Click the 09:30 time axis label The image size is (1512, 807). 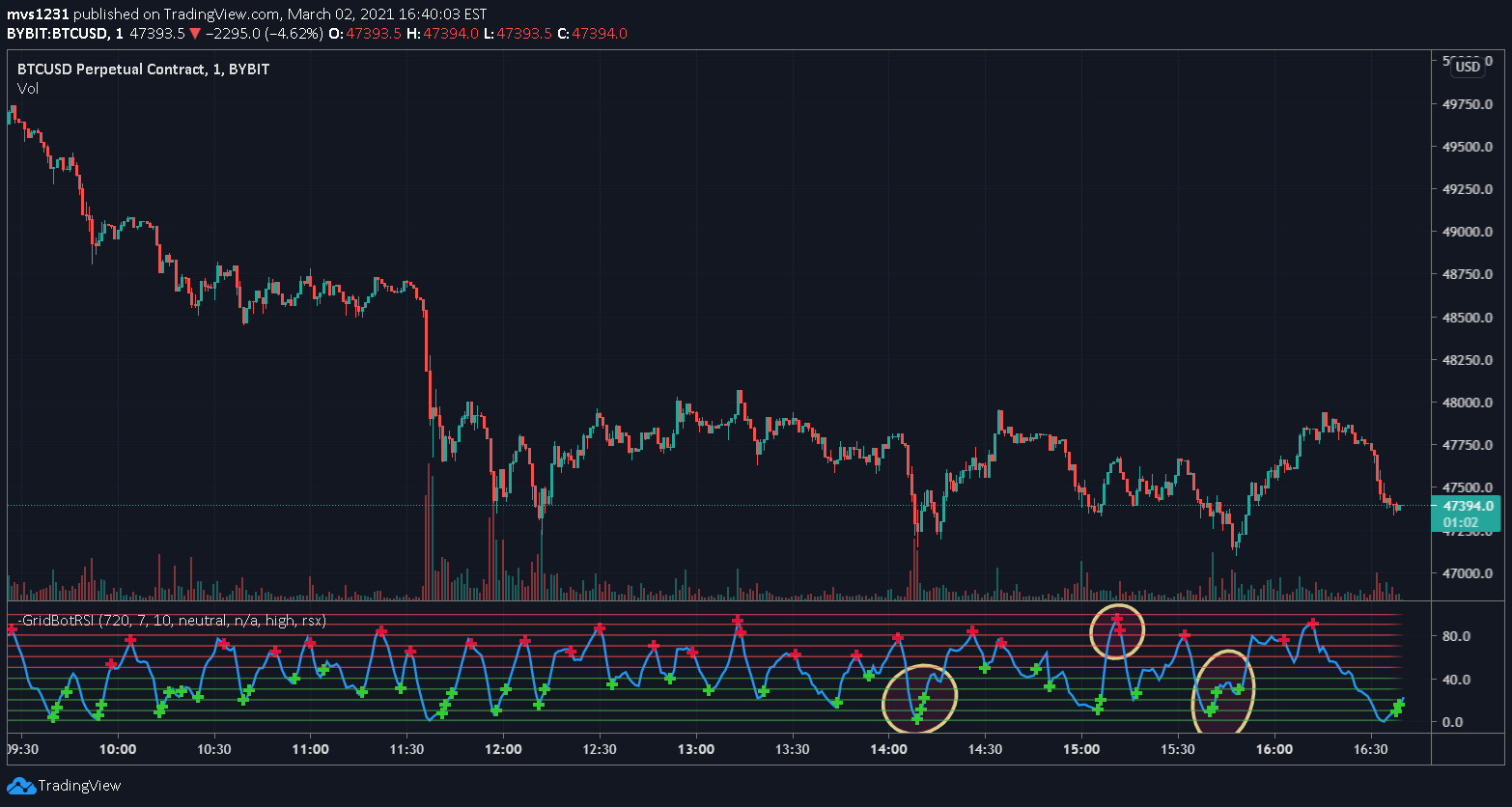22,748
